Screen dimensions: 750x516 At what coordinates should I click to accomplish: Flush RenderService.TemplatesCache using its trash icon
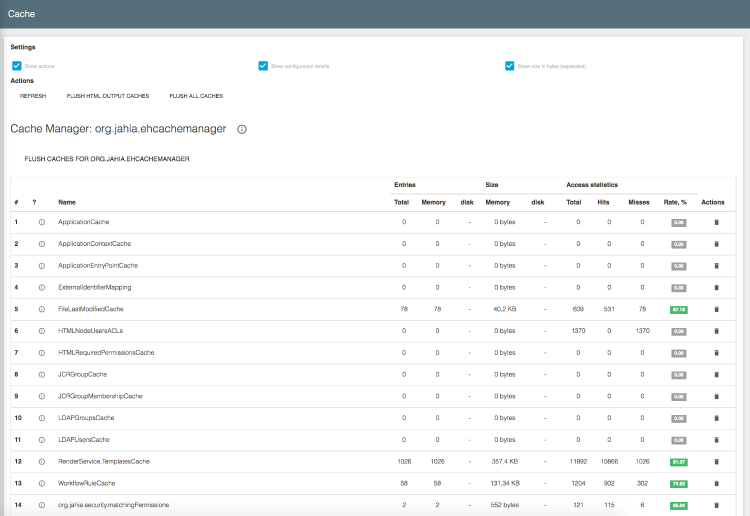[x=717, y=462]
